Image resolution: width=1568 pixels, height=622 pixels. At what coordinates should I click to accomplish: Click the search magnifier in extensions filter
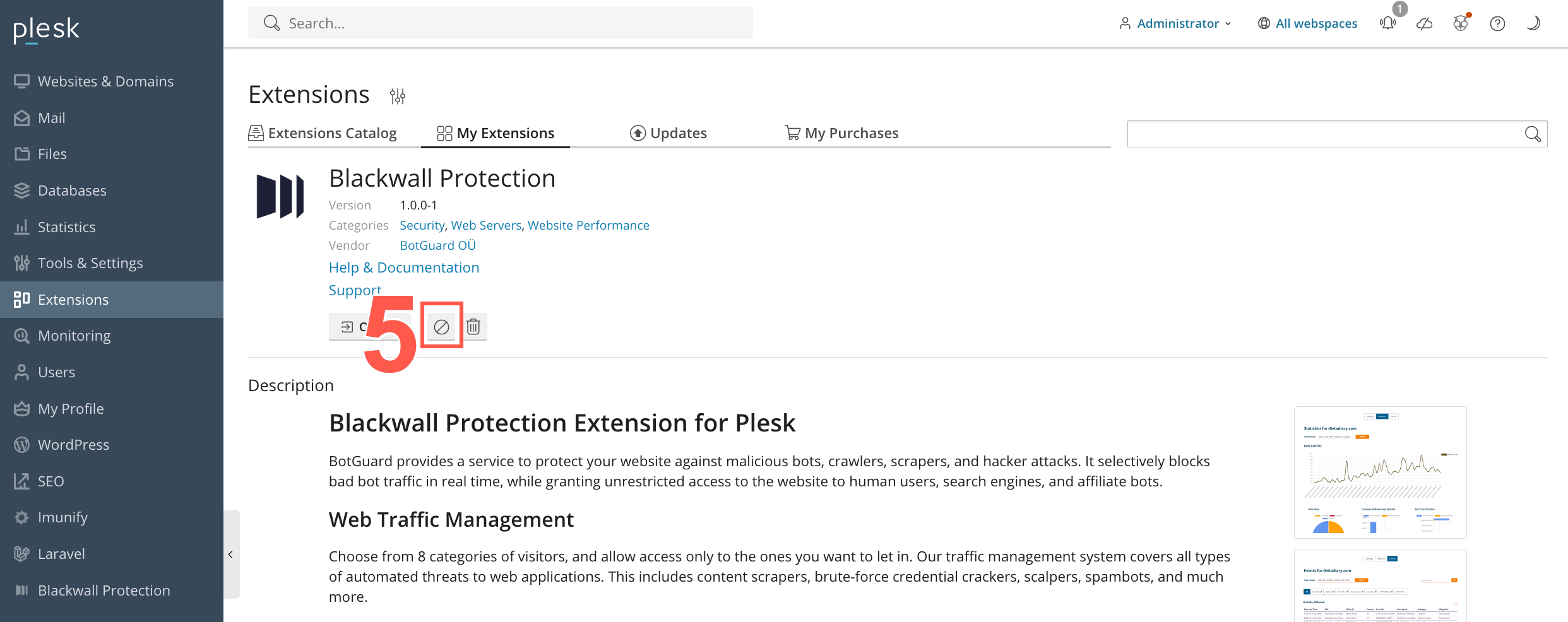coord(1533,134)
